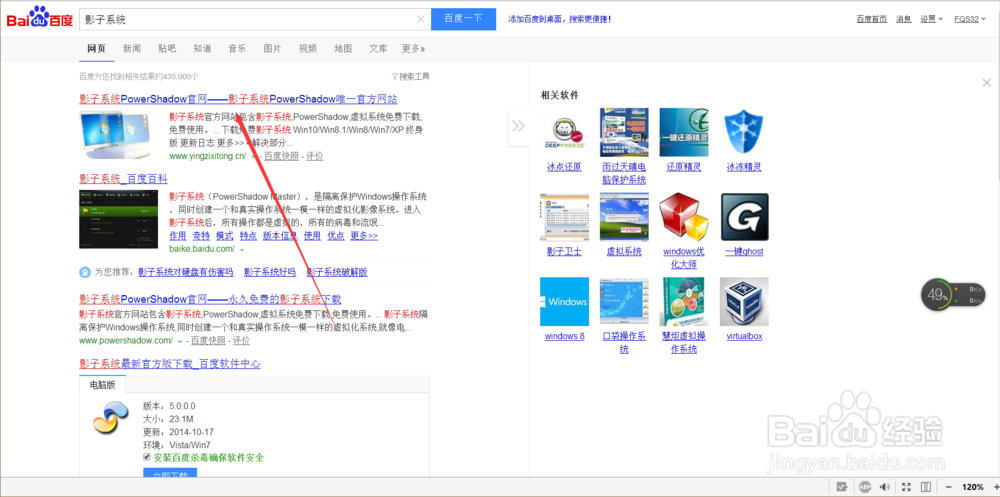Viewport: 1000px width, 497px height.
Task: Expand the 设置 dropdown
Action: (x=931, y=19)
